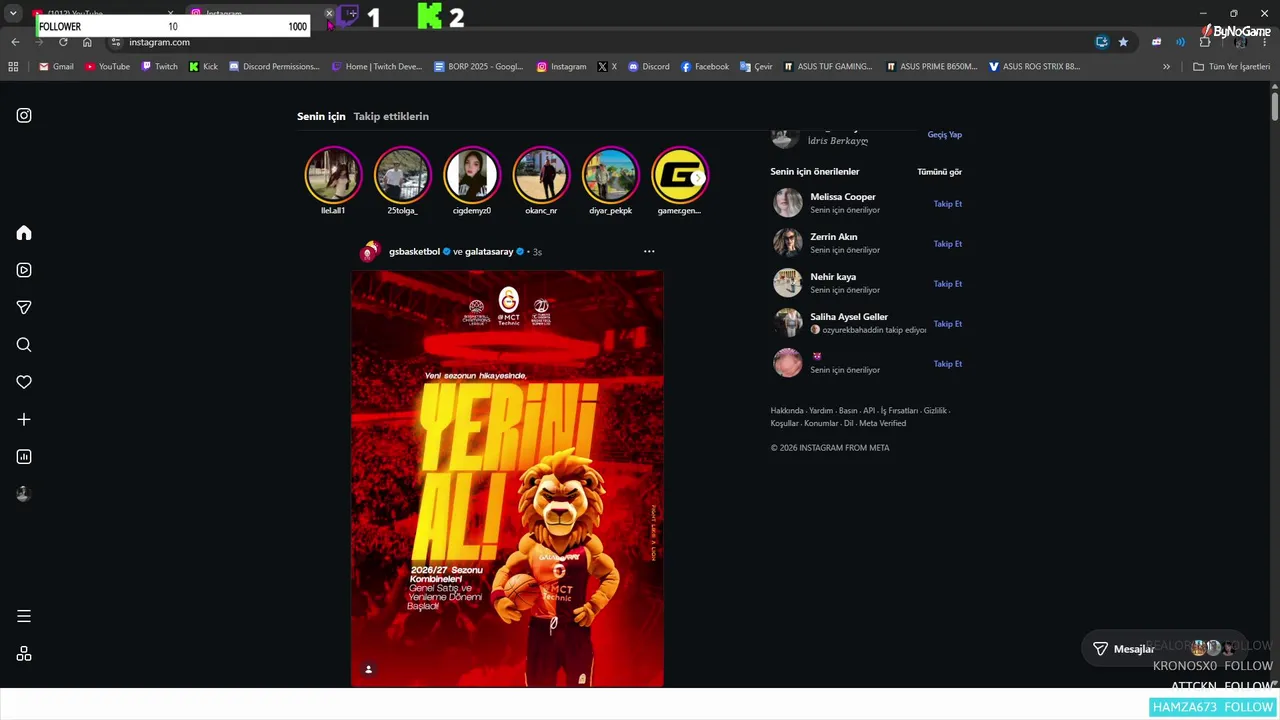
Task: Open the Hakkında footer link
Action: 787,411
